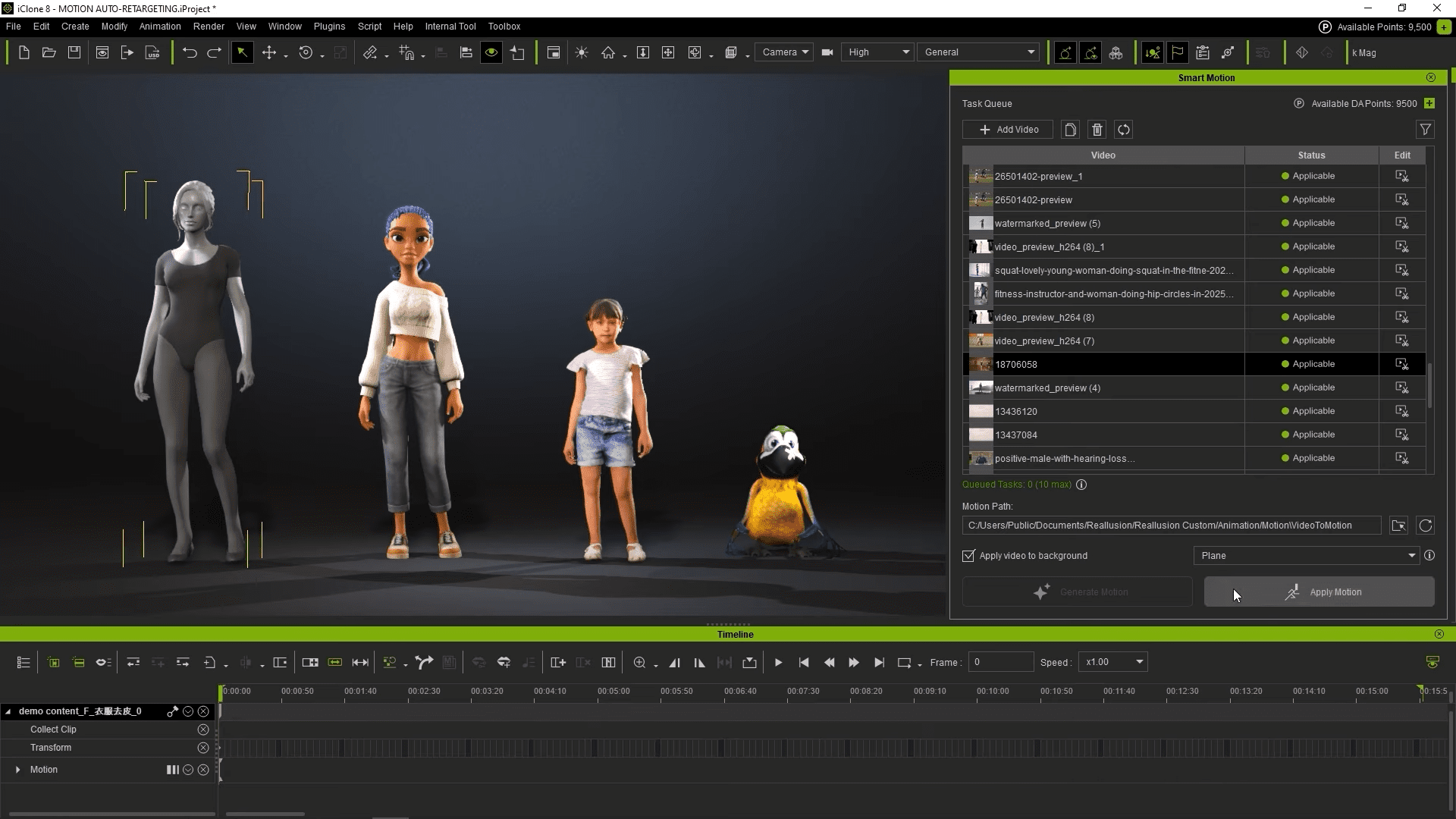Toggle the green eye visibility icon in the toolbar

(491, 52)
